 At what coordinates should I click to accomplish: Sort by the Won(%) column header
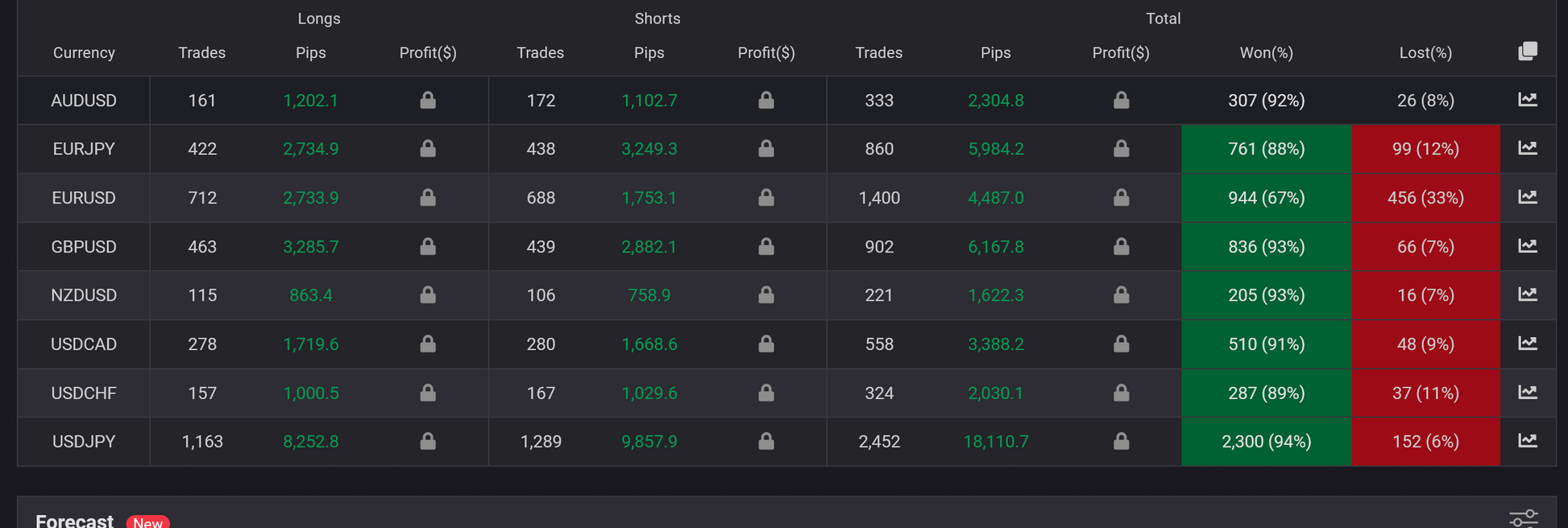click(1266, 53)
